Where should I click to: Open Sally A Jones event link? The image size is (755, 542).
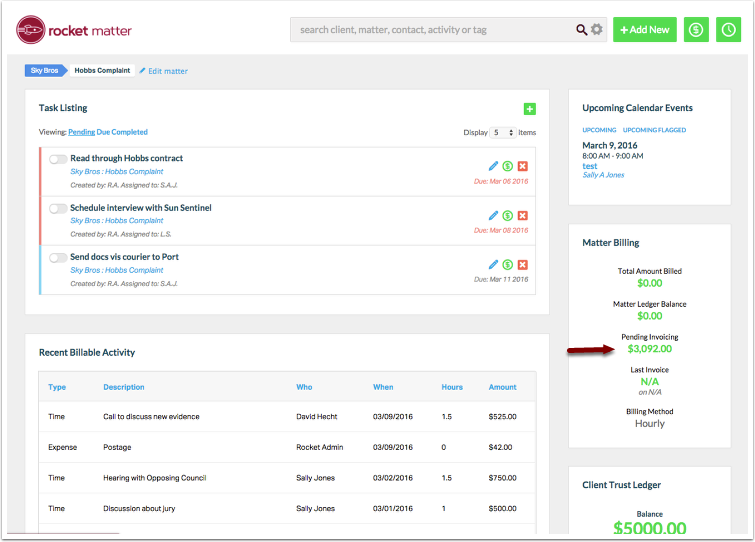(603, 175)
